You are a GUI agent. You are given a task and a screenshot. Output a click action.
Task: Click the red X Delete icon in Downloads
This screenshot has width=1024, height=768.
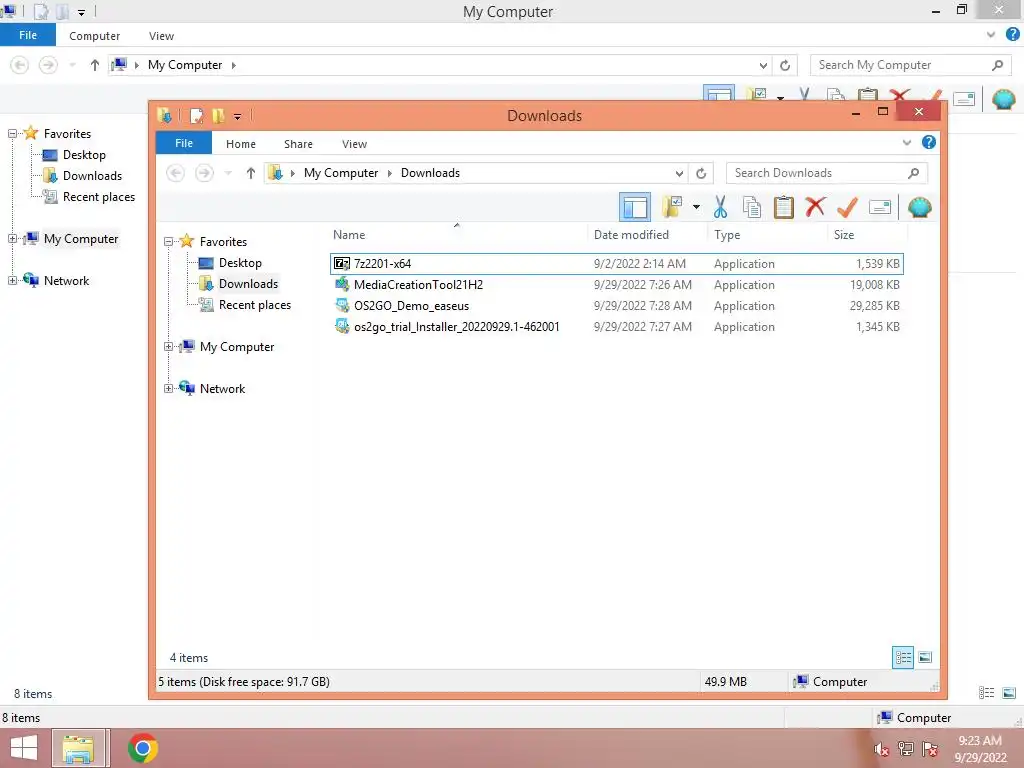[815, 207]
